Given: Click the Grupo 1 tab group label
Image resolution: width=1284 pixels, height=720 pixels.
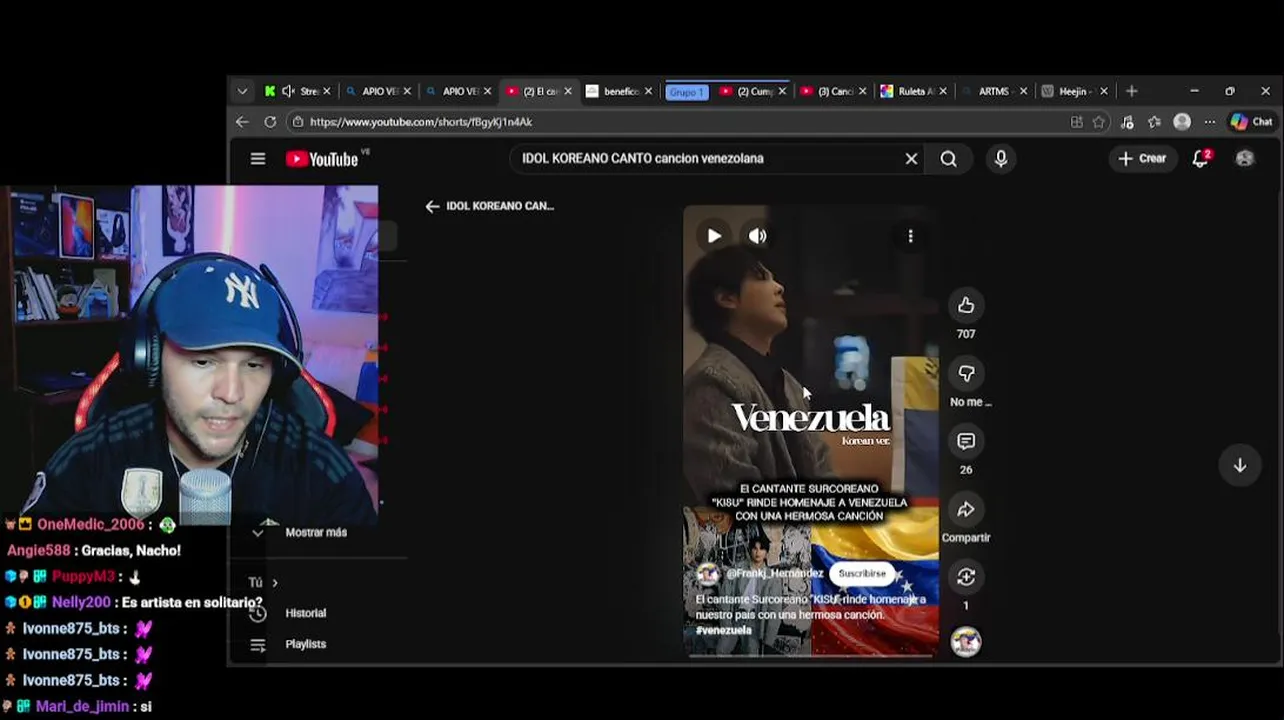Looking at the screenshot, I should point(687,92).
